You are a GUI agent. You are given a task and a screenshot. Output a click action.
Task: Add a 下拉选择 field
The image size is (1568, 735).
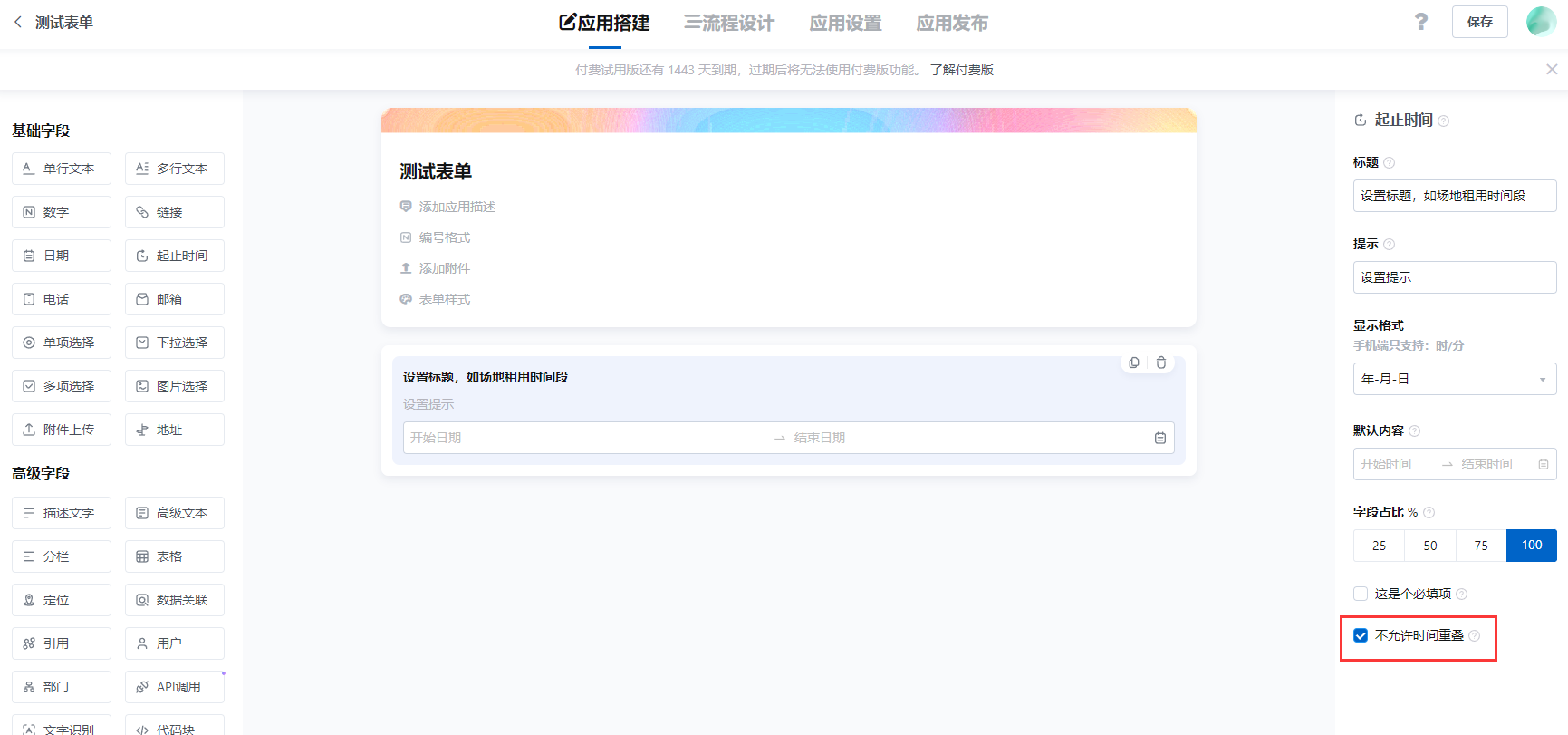pos(175,343)
